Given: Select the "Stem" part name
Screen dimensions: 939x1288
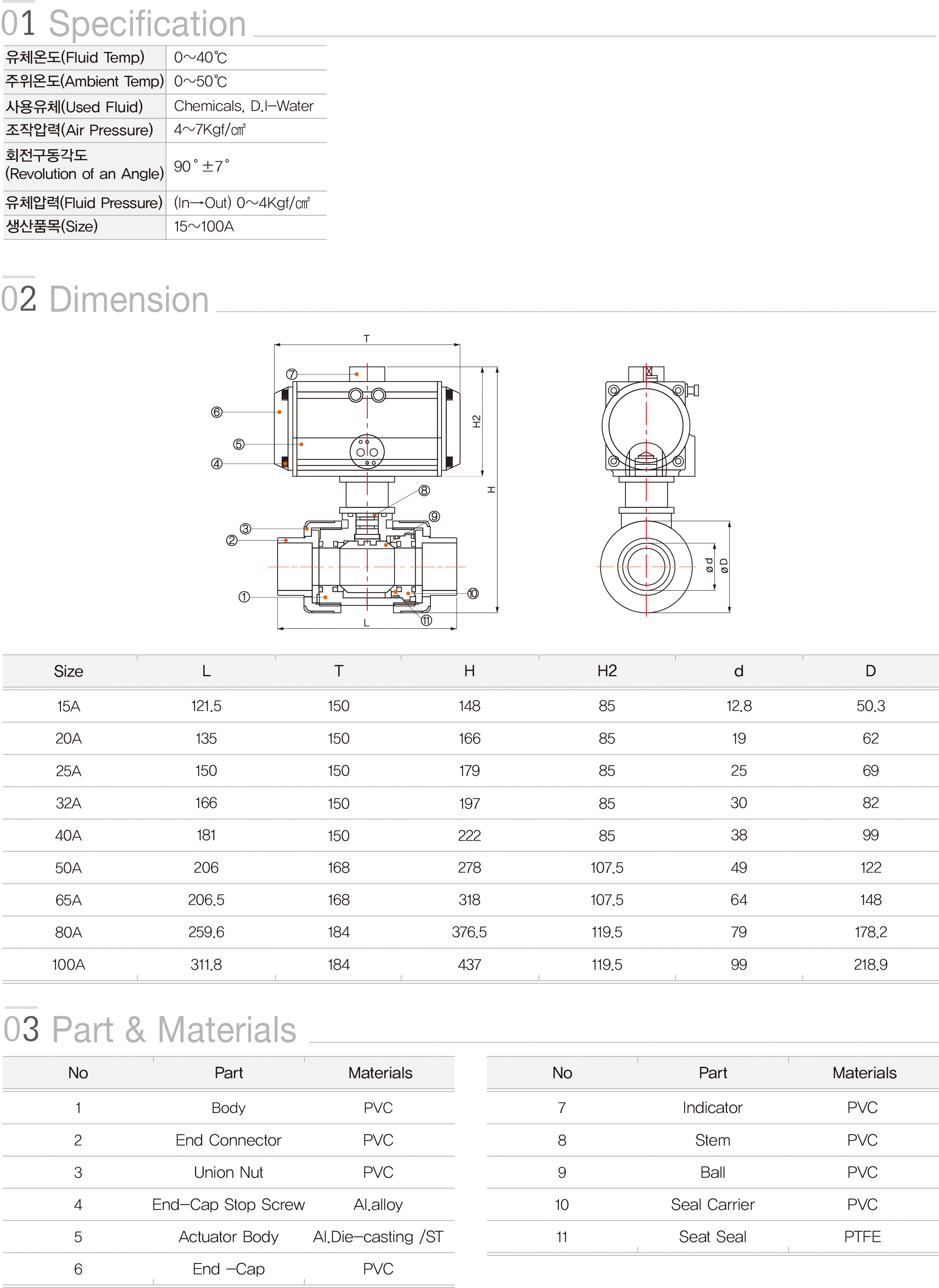Looking at the screenshot, I should point(713,1140).
